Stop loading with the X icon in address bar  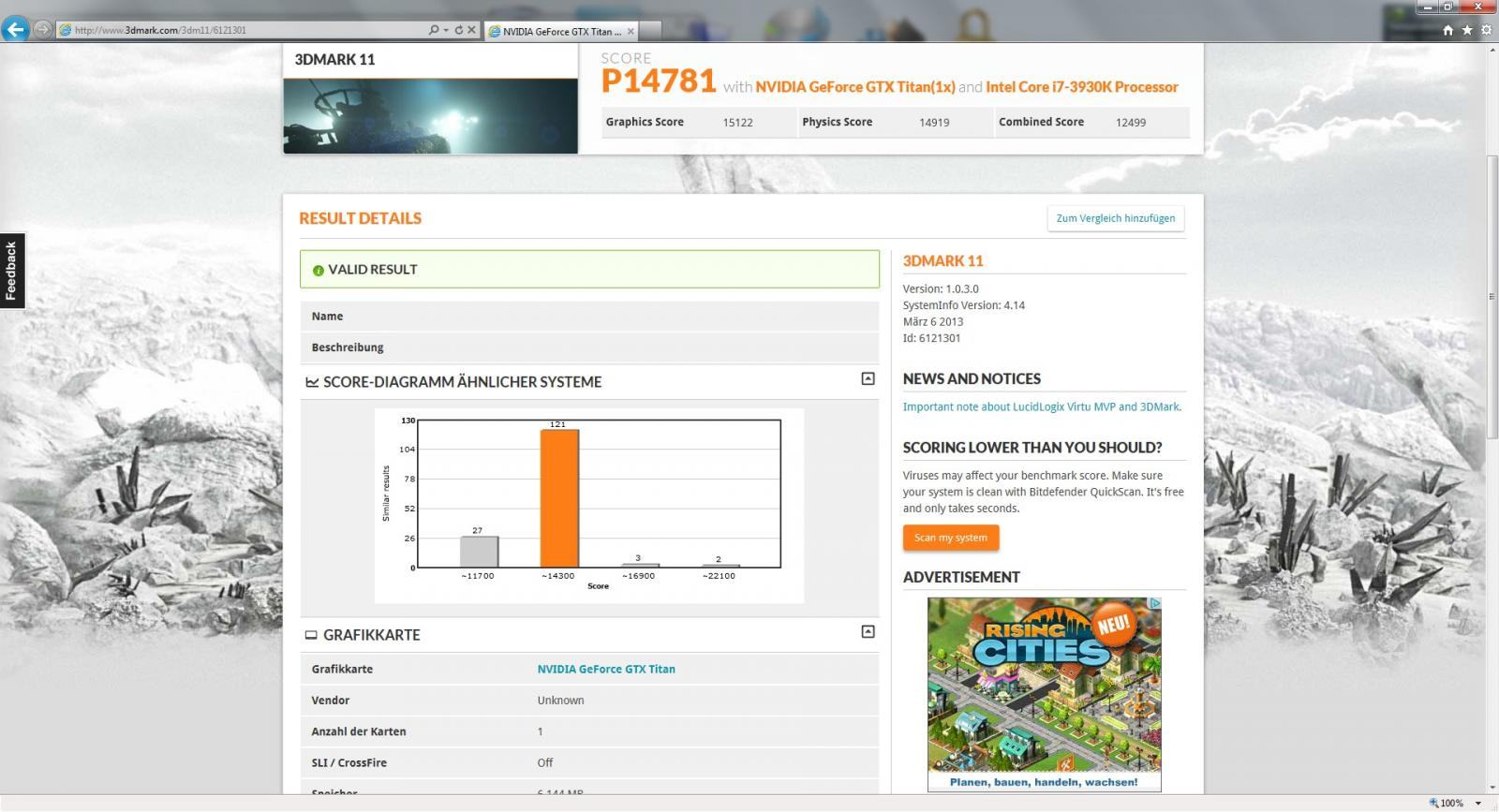click(471, 30)
